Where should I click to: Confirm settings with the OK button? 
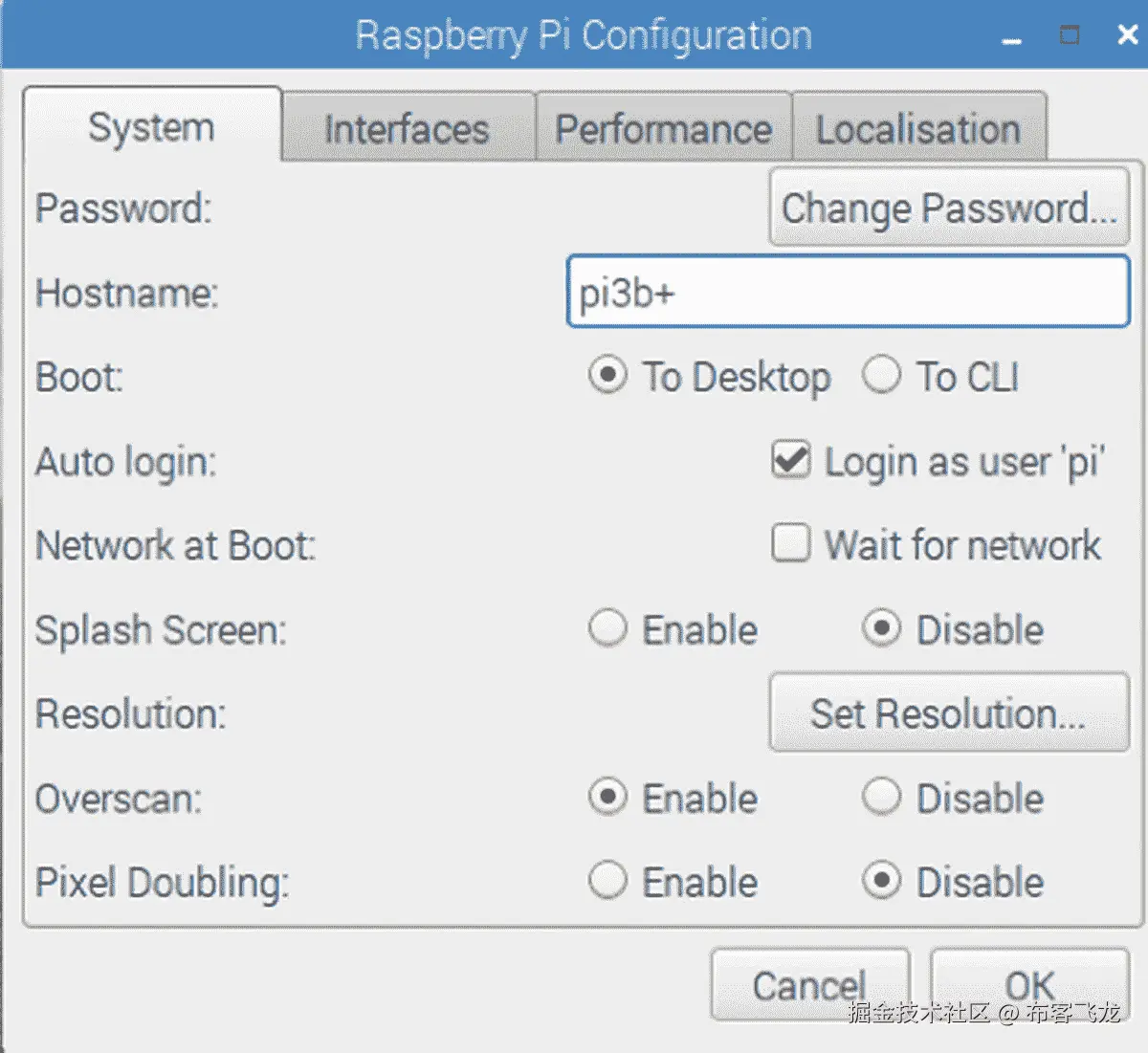click(1030, 985)
